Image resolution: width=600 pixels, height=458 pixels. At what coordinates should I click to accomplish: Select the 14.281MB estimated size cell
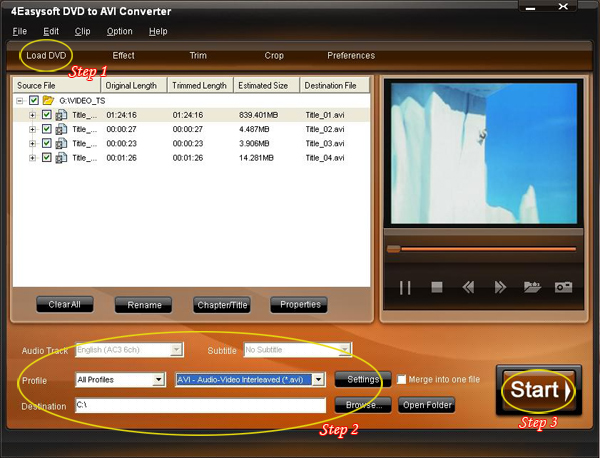[x=256, y=158]
